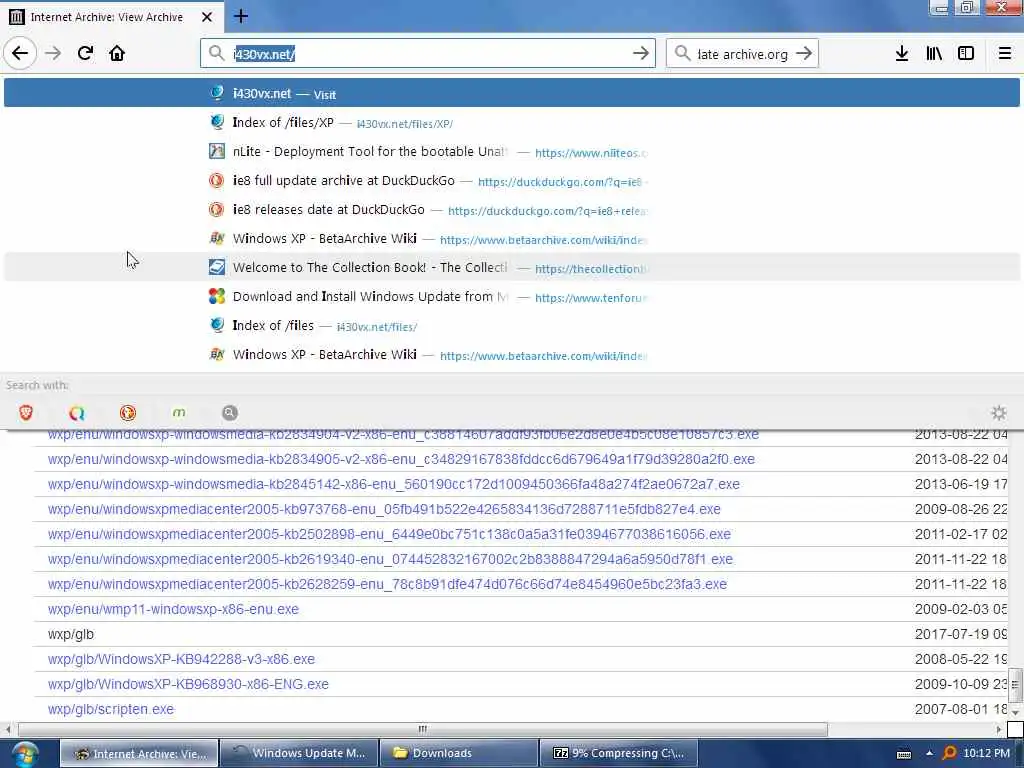Pick the nLite Deployment Tool suggestion
This screenshot has width=1024, height=768.
(x=511, y=152)
